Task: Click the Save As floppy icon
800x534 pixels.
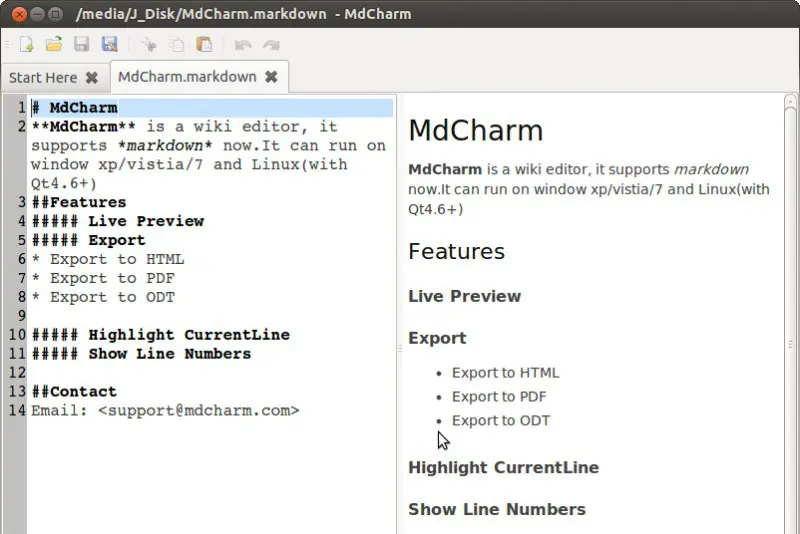Action: pyautogui.click(x=109, y=44)
